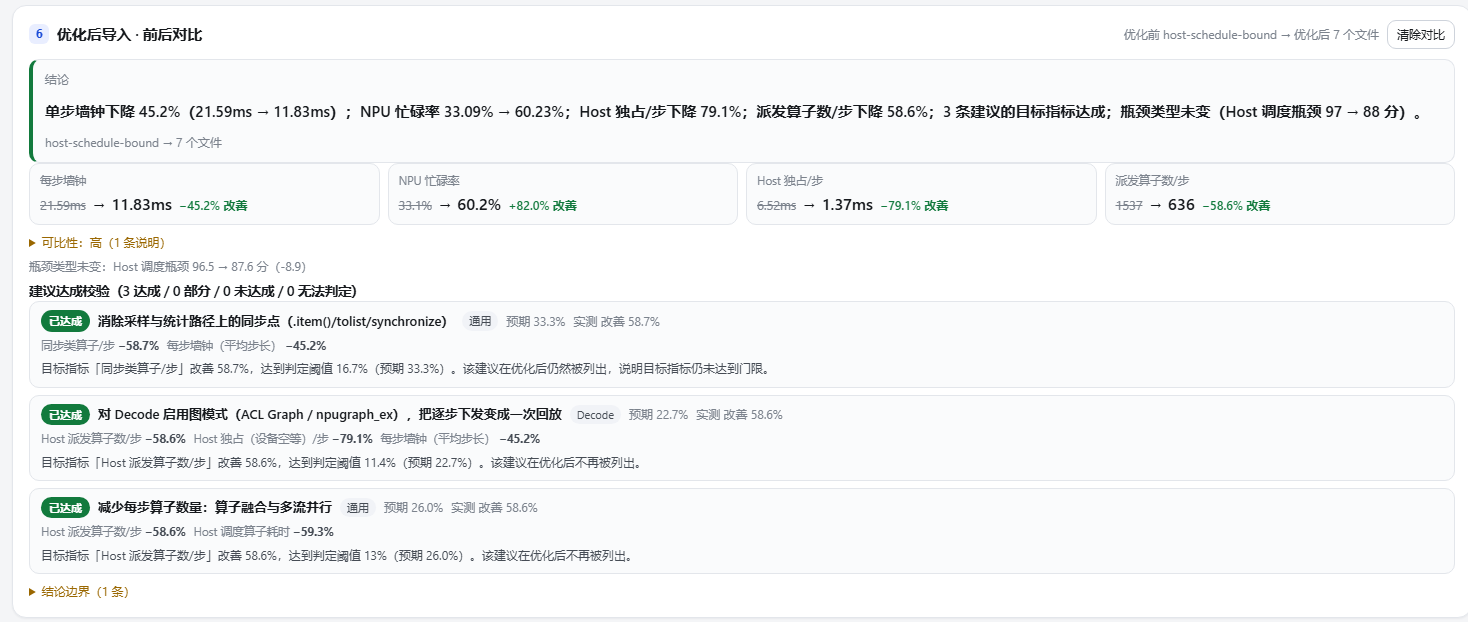Click Host 调度算子耗时 −59.3% metric
Screen dimensions: 1468x622
264,531
